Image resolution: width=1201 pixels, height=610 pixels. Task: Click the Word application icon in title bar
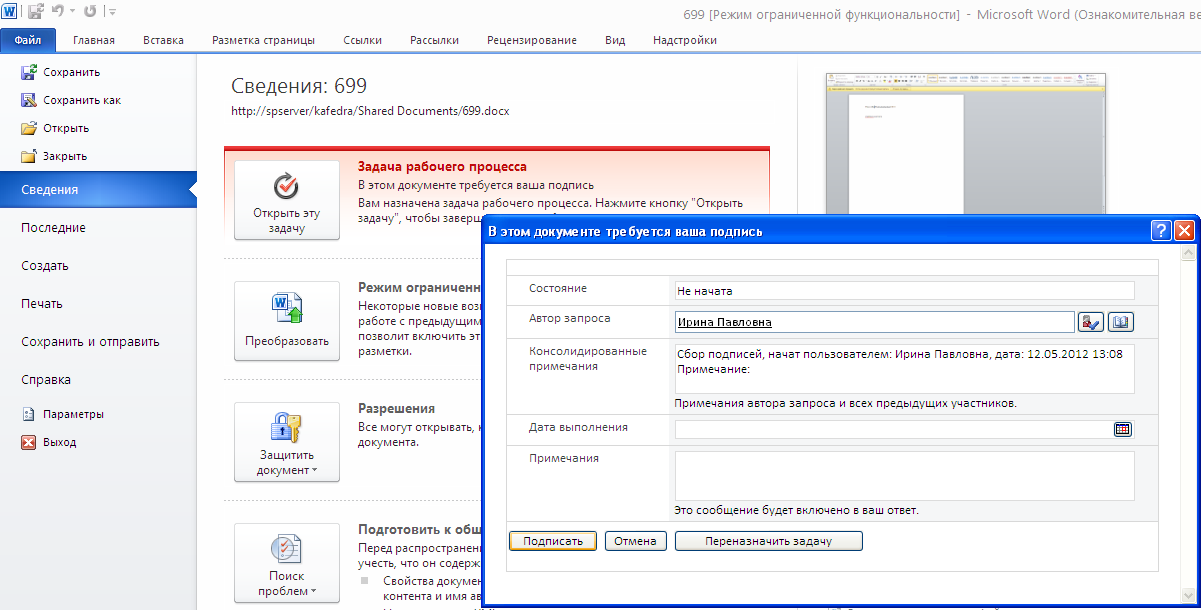[x=10, y=11]
